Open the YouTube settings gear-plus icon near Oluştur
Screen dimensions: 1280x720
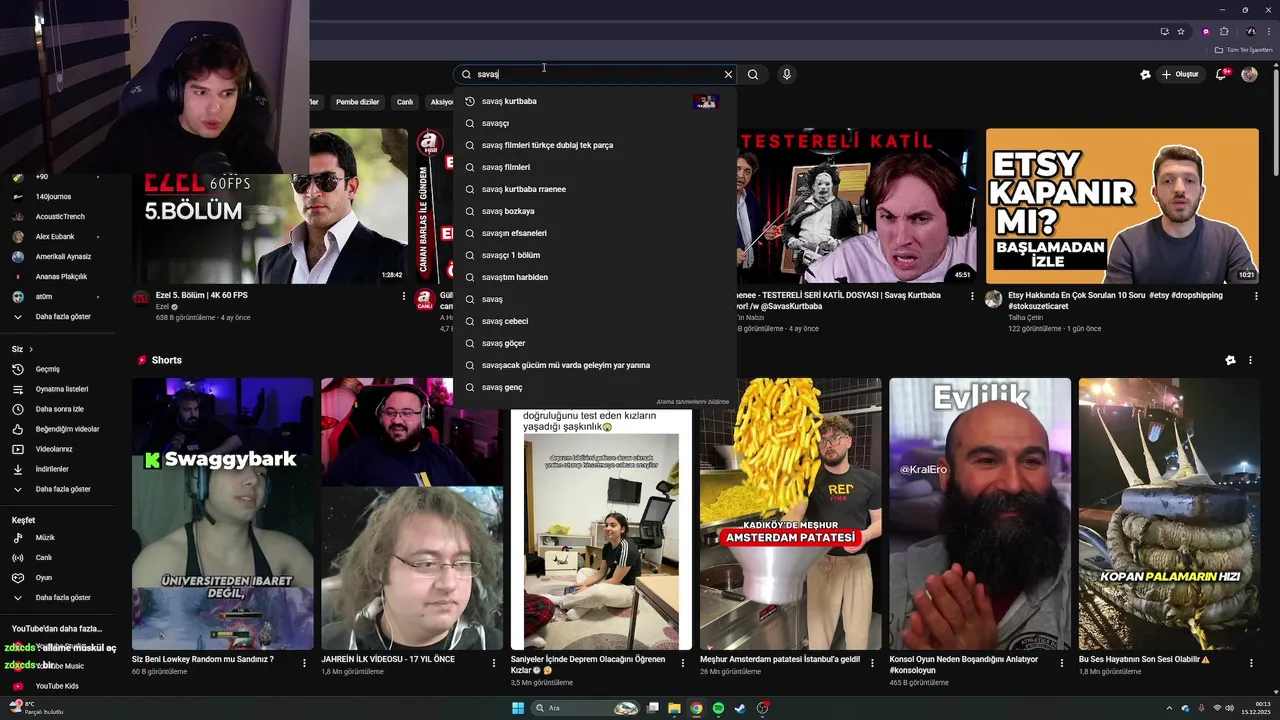point(1145,74)
